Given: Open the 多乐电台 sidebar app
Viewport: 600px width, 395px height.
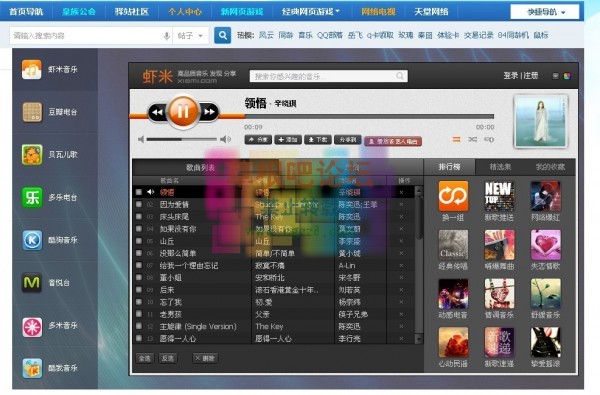Looking at the screenshot, I should tap(50, 198).
